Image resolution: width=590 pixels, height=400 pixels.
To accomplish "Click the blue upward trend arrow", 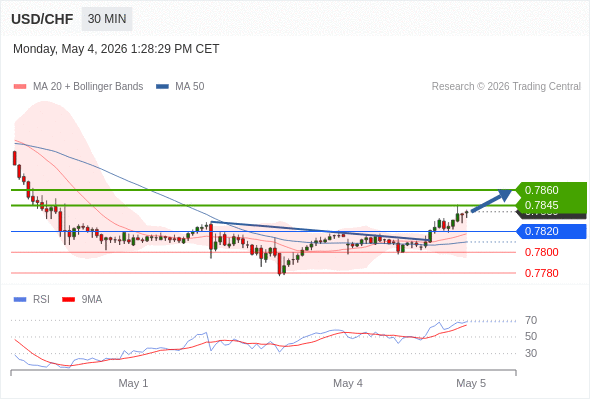I will point(491,201).
